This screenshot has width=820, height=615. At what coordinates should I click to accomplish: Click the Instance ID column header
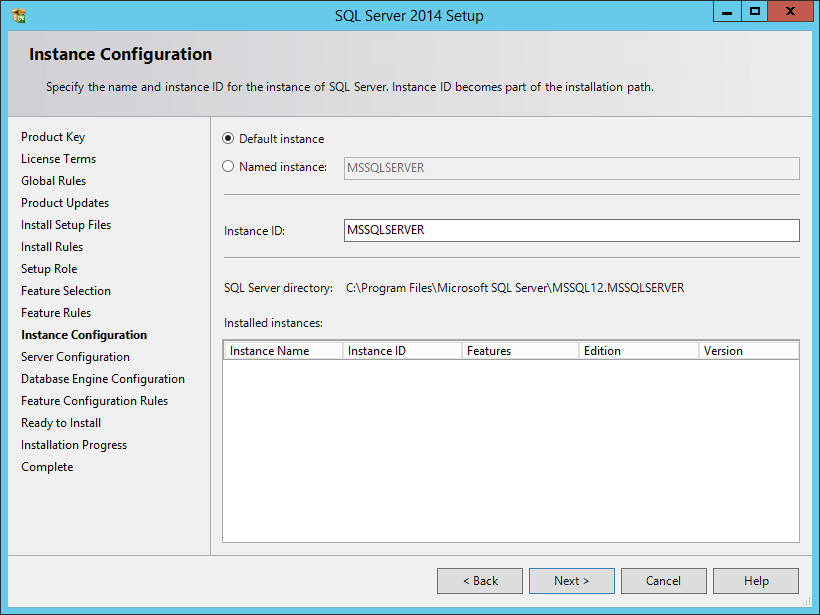click(x=402, y=351)
